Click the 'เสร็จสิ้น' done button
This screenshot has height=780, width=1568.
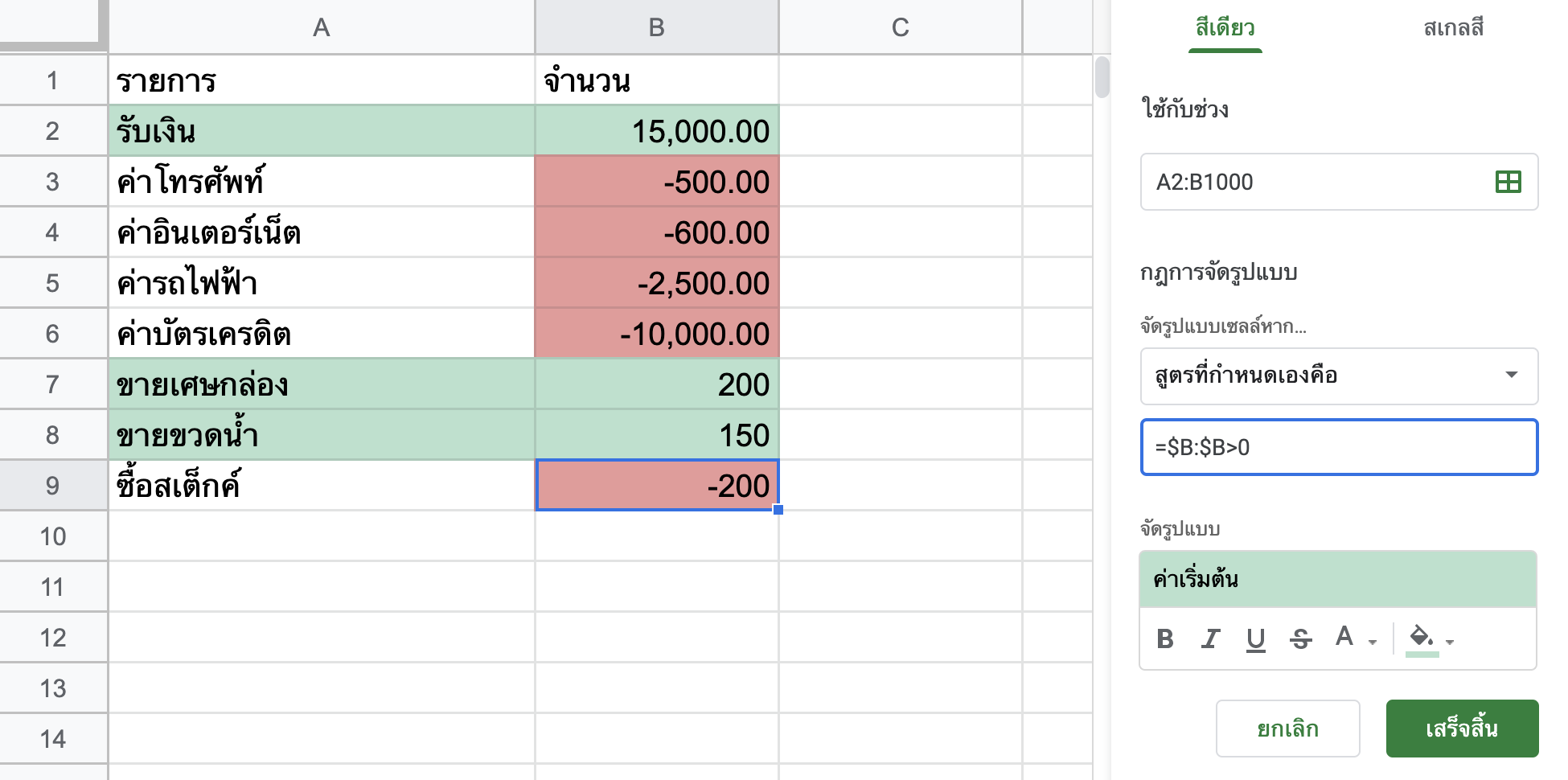(x=1462, y=729)
